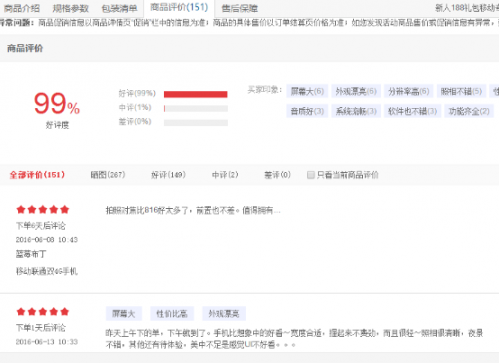Click the 99% 好评度 score
Viewport: 499px width, 363px height.
(57, 103)
